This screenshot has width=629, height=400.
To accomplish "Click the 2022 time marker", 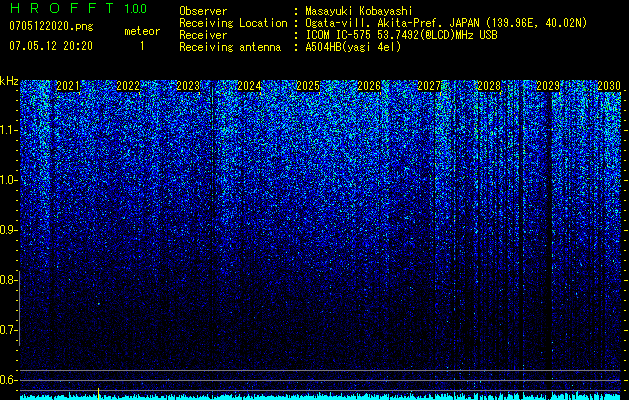I will coord(128,86).
